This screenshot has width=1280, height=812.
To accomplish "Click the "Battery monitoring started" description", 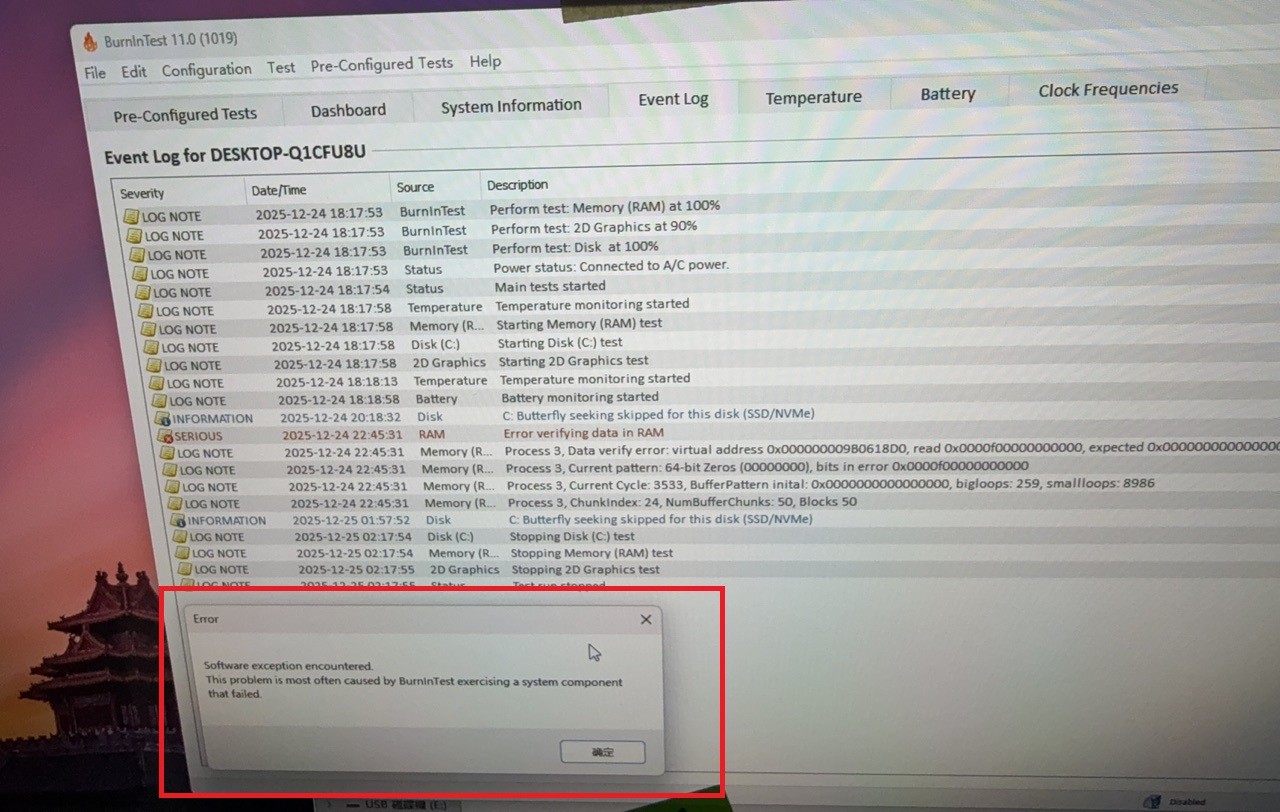I will [580, 397].
